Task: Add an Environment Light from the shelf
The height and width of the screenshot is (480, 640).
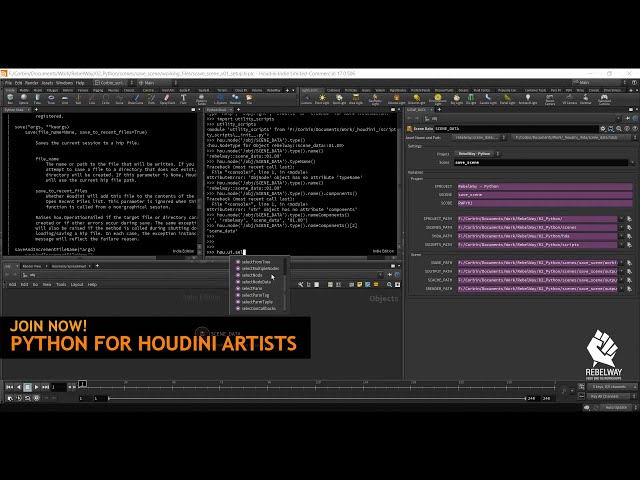Action: (438, 99)
